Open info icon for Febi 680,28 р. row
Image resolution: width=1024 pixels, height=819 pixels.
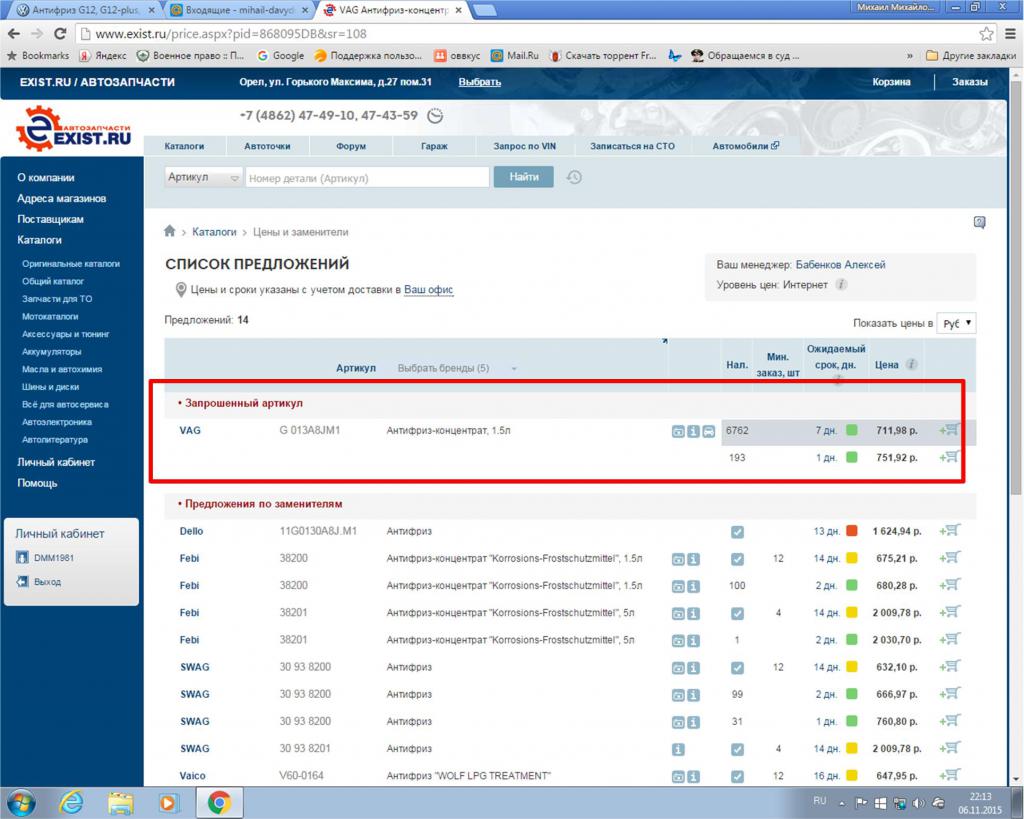[693, 586]
